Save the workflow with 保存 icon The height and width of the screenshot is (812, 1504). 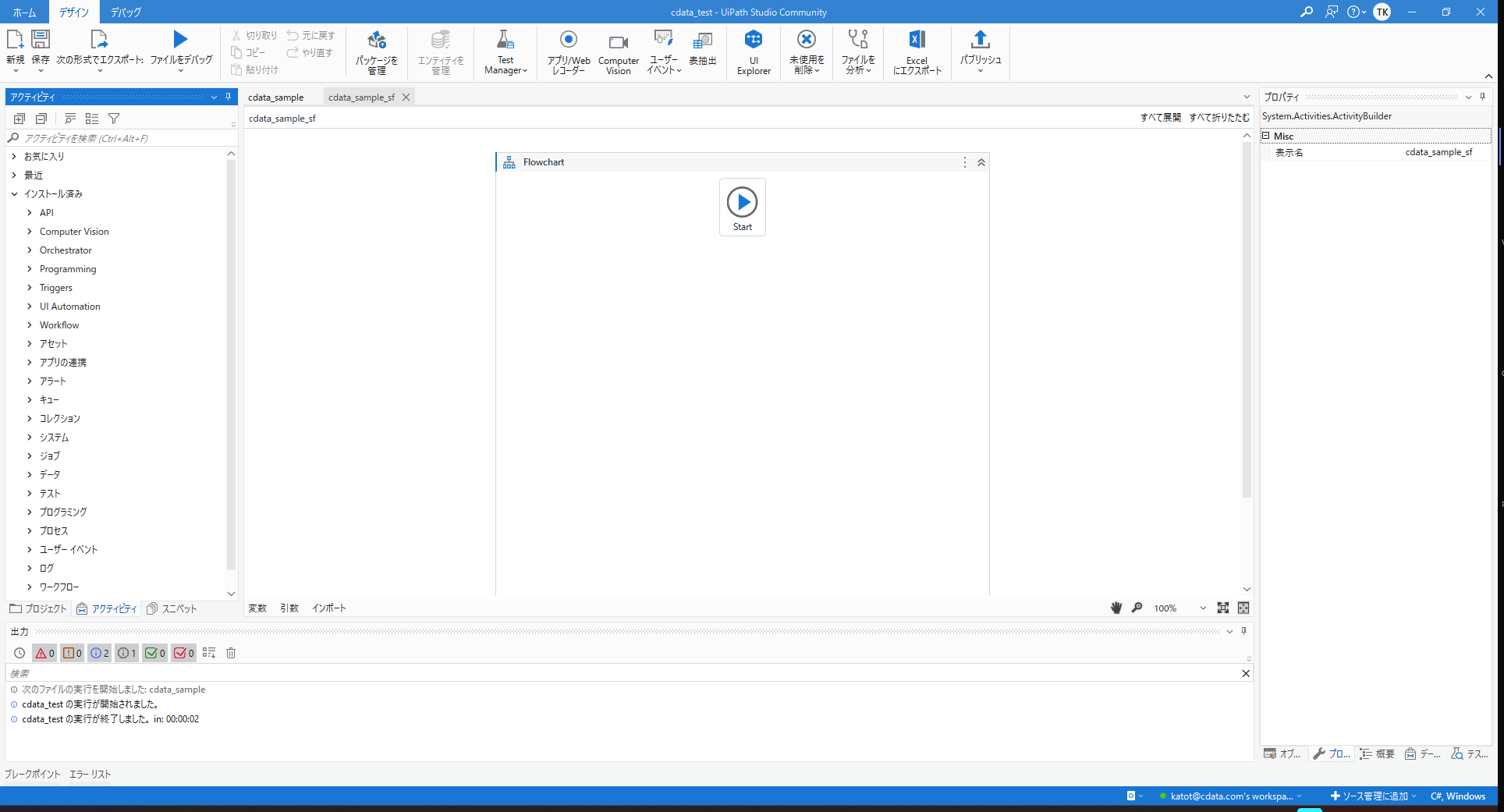[x=41, y=39]
